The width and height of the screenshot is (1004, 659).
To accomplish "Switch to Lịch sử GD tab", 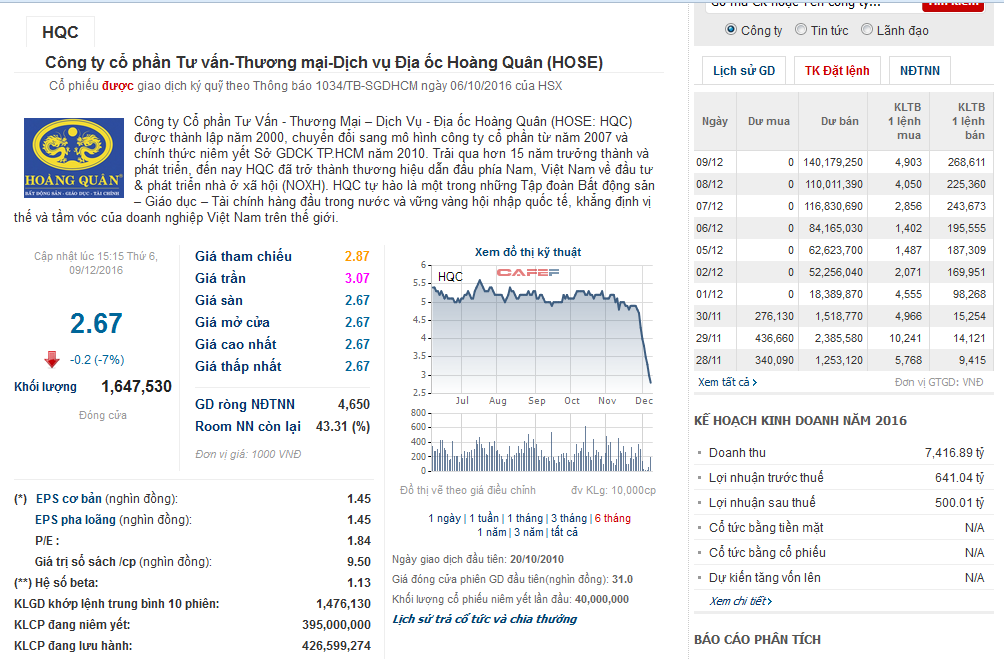I will click(744, 70).
